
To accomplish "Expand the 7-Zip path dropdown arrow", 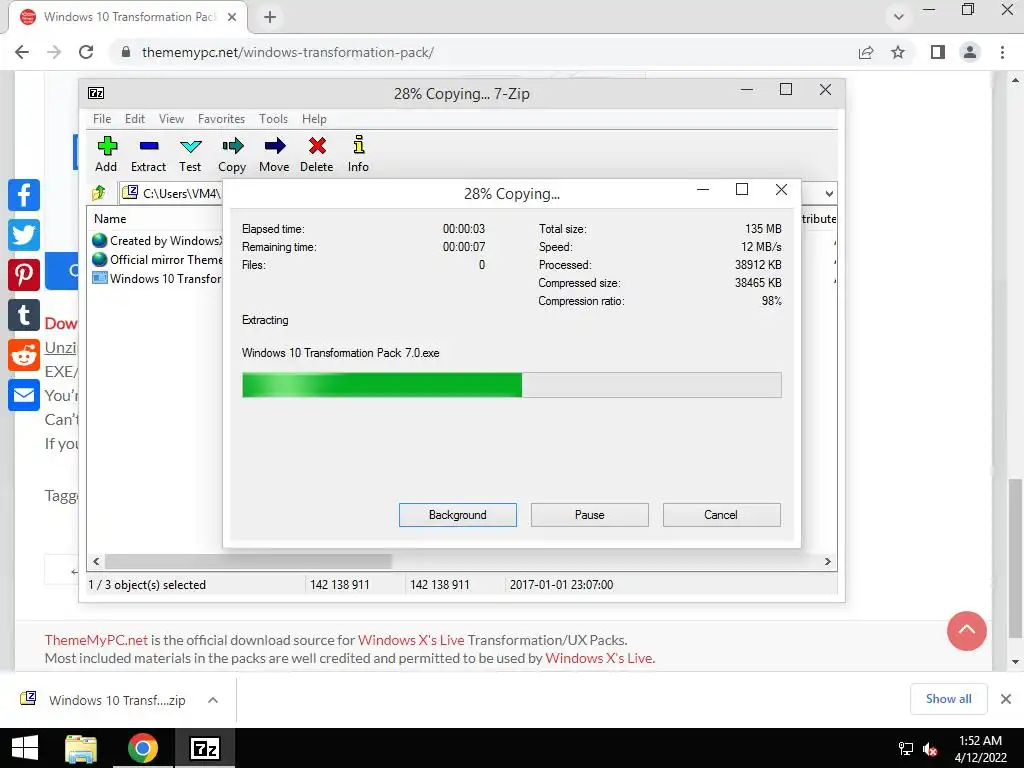I will point(829,193).
